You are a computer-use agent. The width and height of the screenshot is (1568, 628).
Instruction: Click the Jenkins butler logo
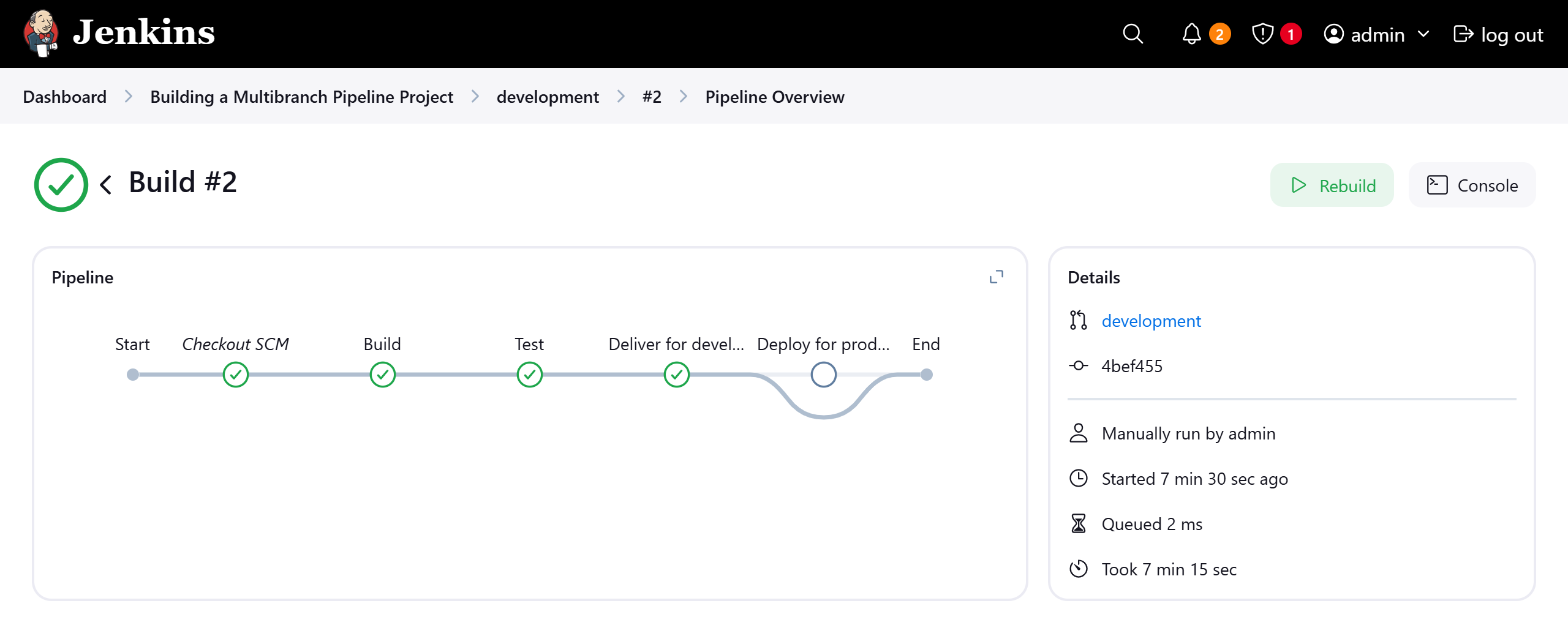pos(41,33)
